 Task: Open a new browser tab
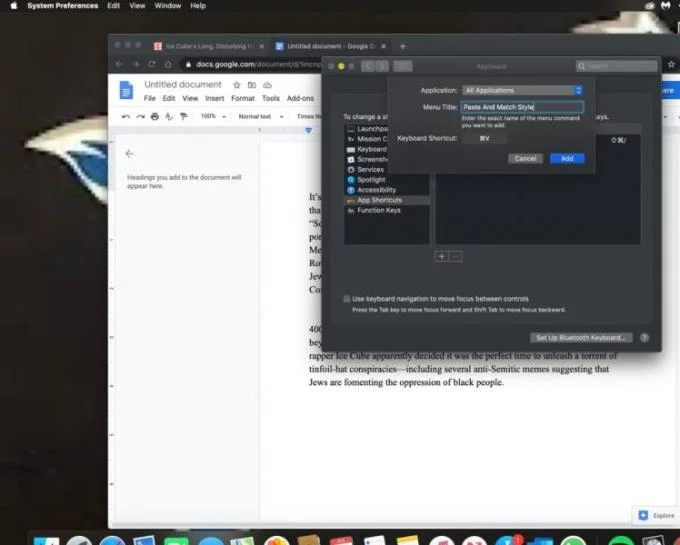point(402,46)
